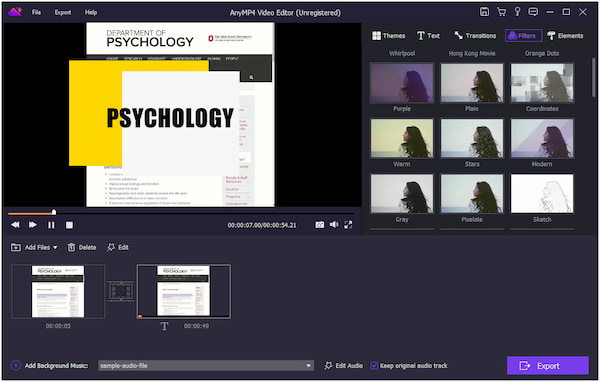The image size is (600, 382).
Task: Apply the Sketch filter thumbnail
Action: coord(542,194)
